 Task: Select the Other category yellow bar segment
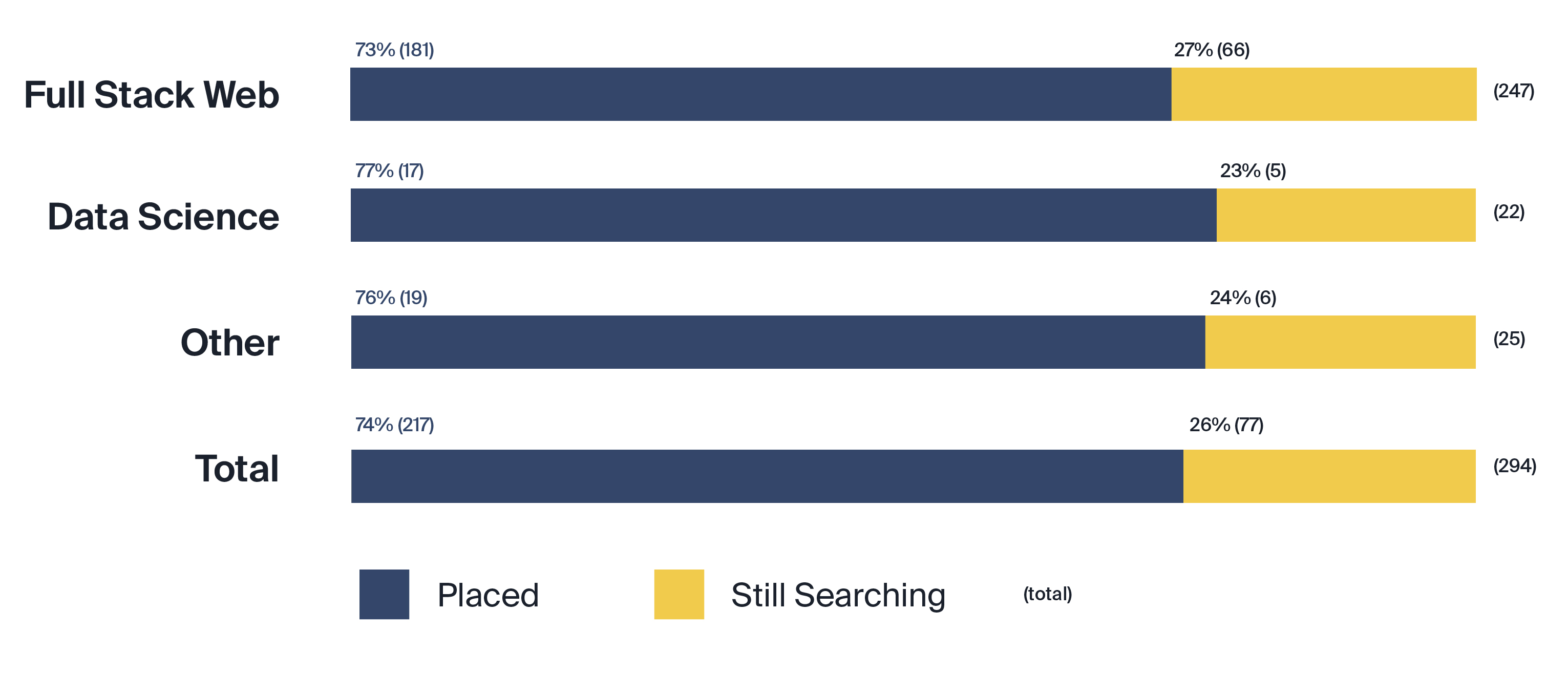point(1340,342)
